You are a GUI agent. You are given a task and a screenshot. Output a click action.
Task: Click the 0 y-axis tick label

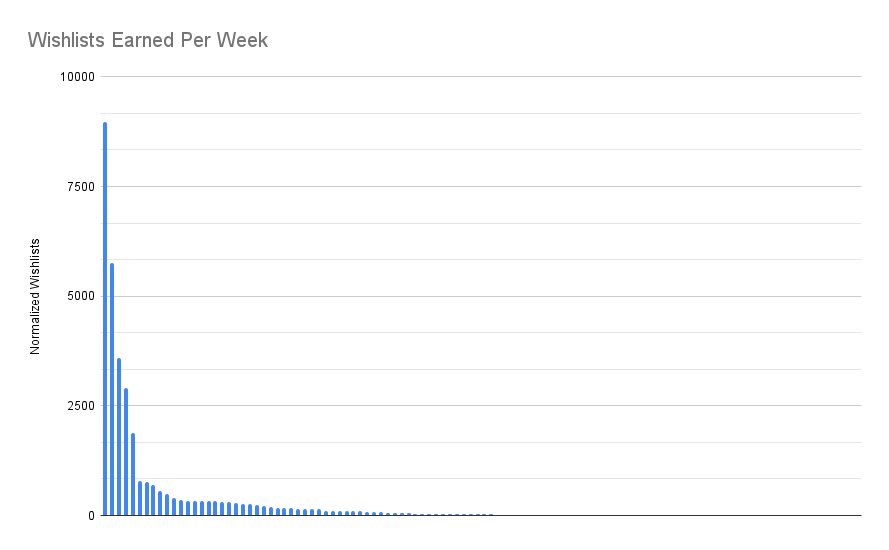pyautogui.click(x=91, y=516)
